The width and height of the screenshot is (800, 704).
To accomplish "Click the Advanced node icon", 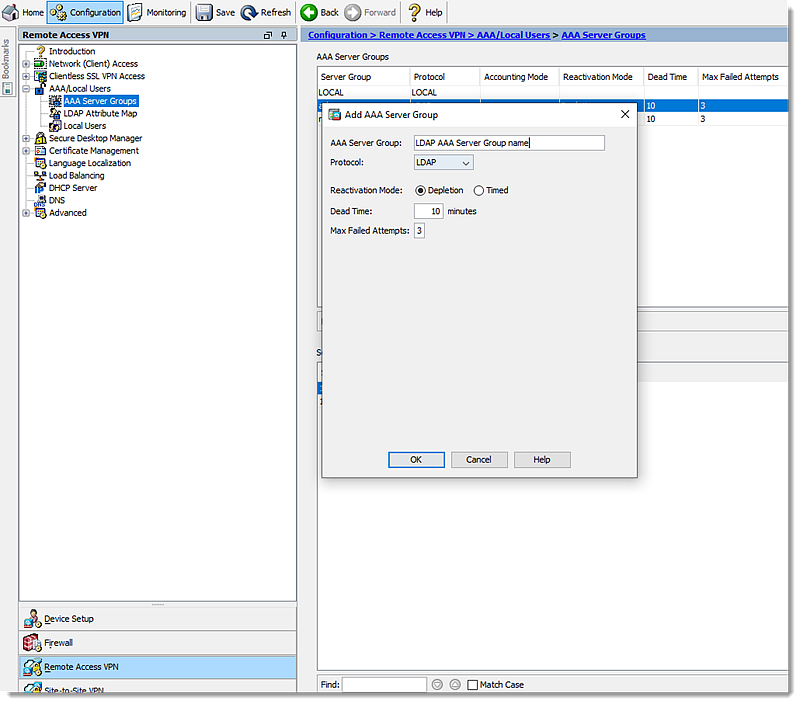I will [40, 213].
